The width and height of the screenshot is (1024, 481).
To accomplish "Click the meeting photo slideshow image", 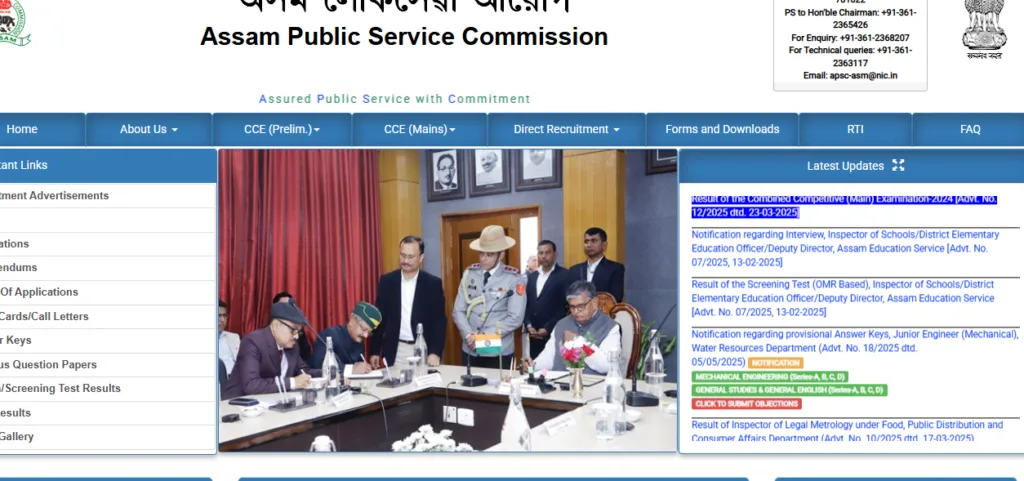I will point(448,300).
